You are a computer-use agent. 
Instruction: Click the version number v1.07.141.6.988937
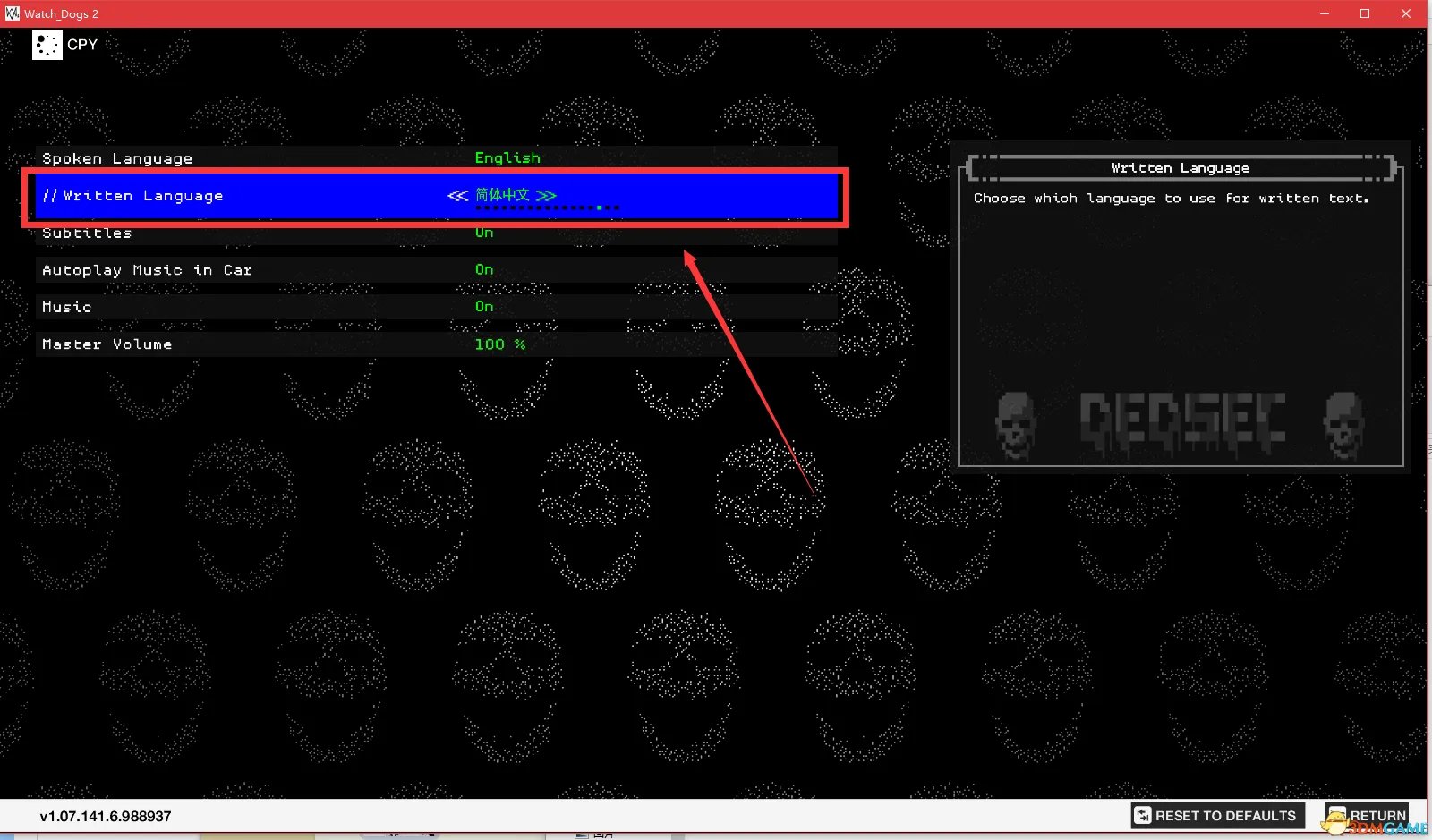(106, 816)
